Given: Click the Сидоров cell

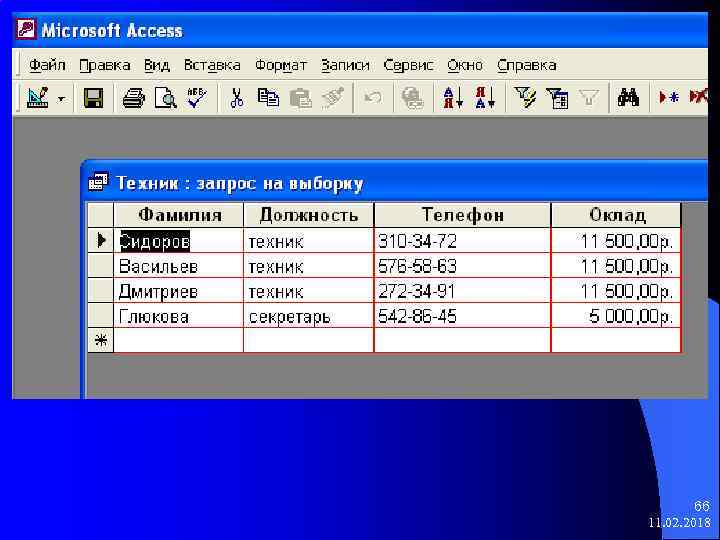Looking at the screenshot, I should point(179,241).
